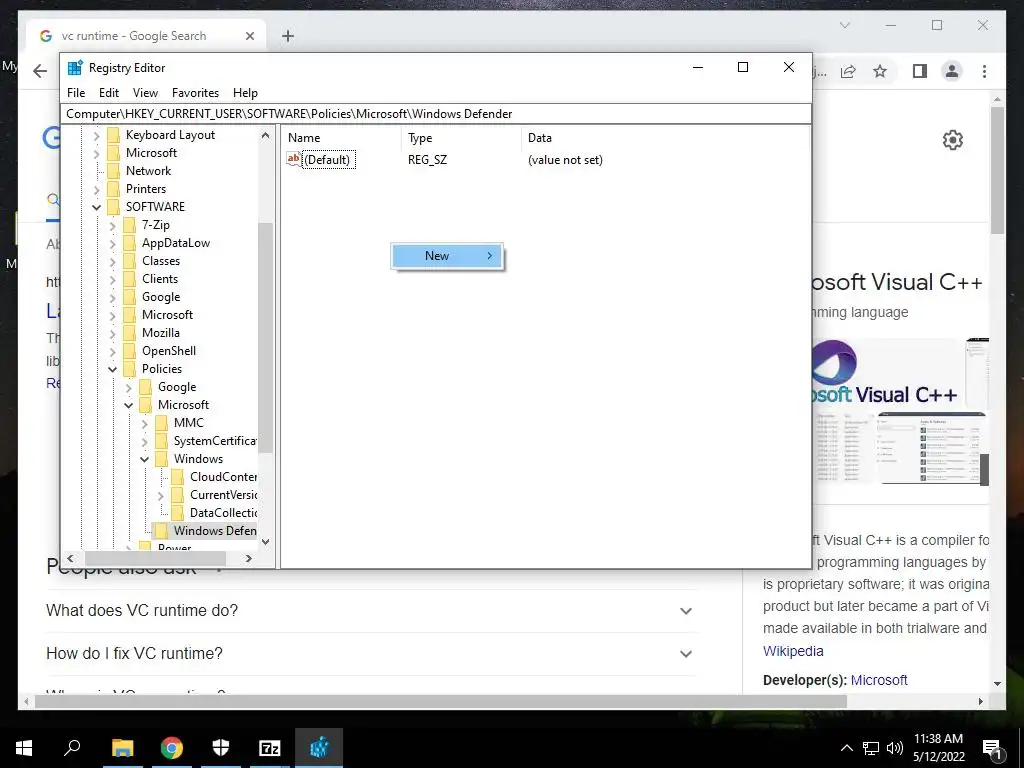Open the Favorites menu in Registry Editor
This screenshot has width=1024, height=768.
tap(195, 93)
